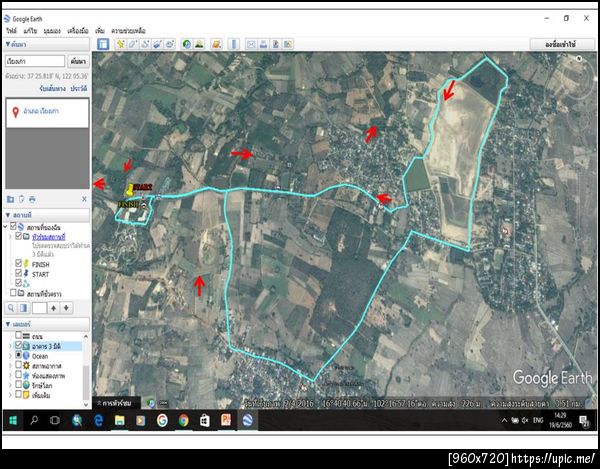Open the Add (เพิ่ม) menu
Viewport: 600px width, 469px height.
(100, 31)
